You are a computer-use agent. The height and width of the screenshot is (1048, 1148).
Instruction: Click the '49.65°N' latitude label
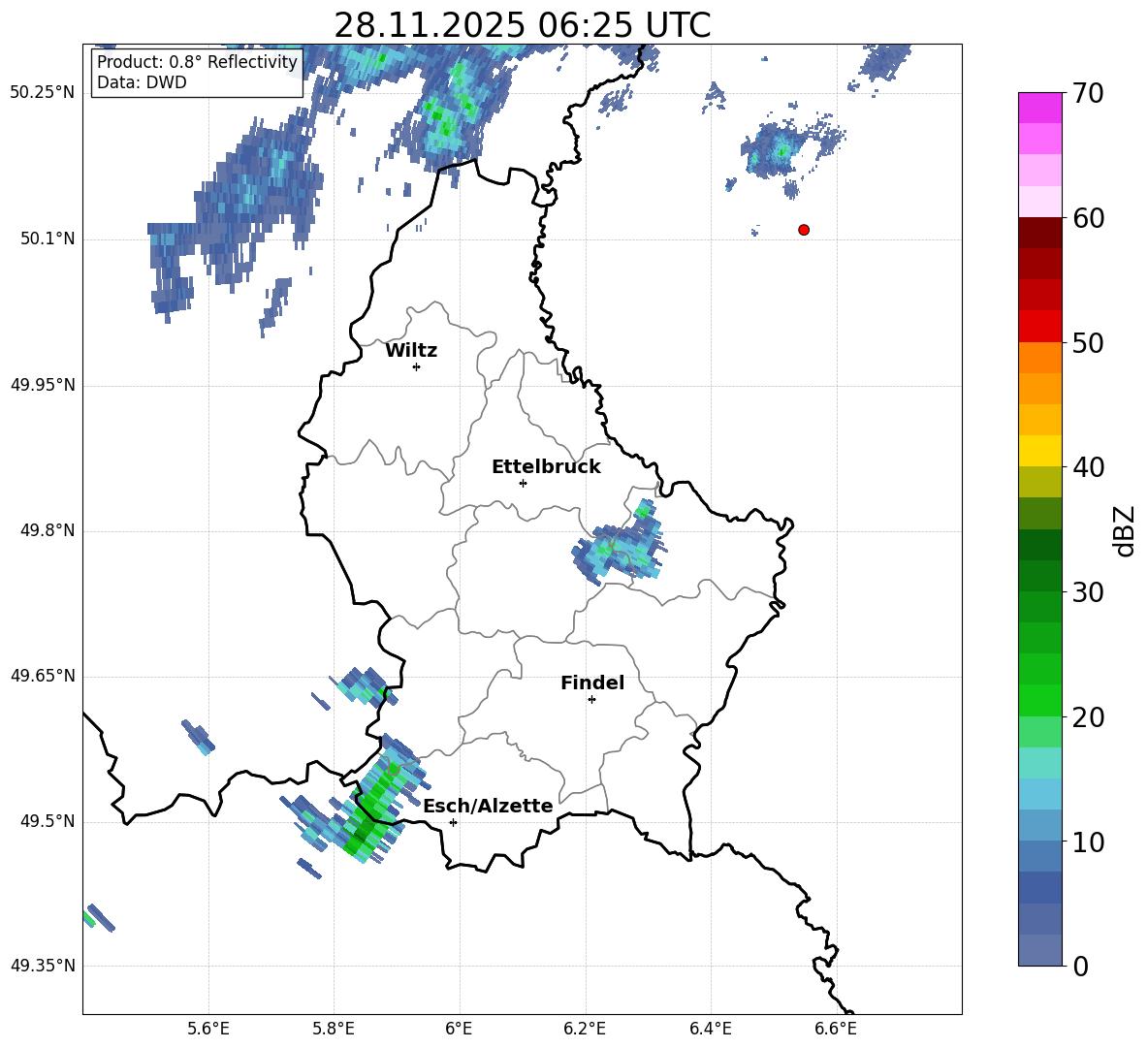tap(43, 676)
